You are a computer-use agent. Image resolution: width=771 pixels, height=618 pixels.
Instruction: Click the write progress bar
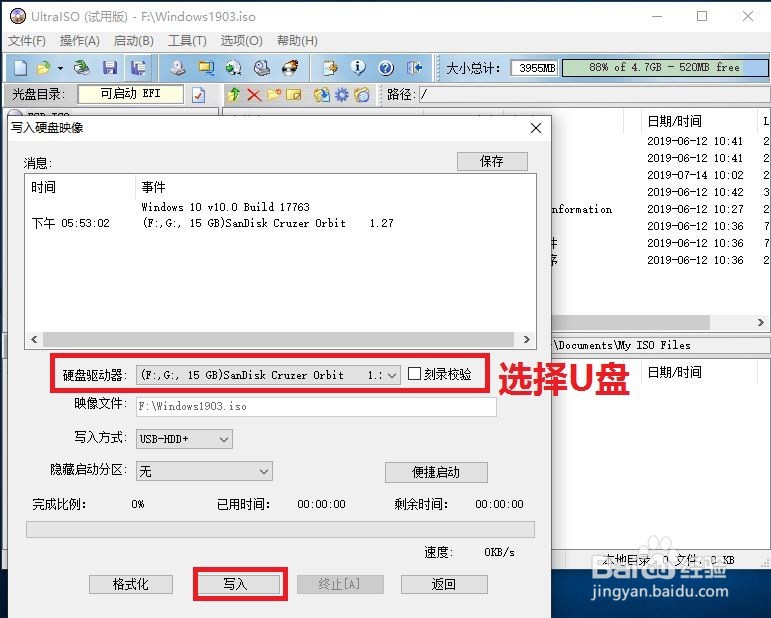pos(280,530)
